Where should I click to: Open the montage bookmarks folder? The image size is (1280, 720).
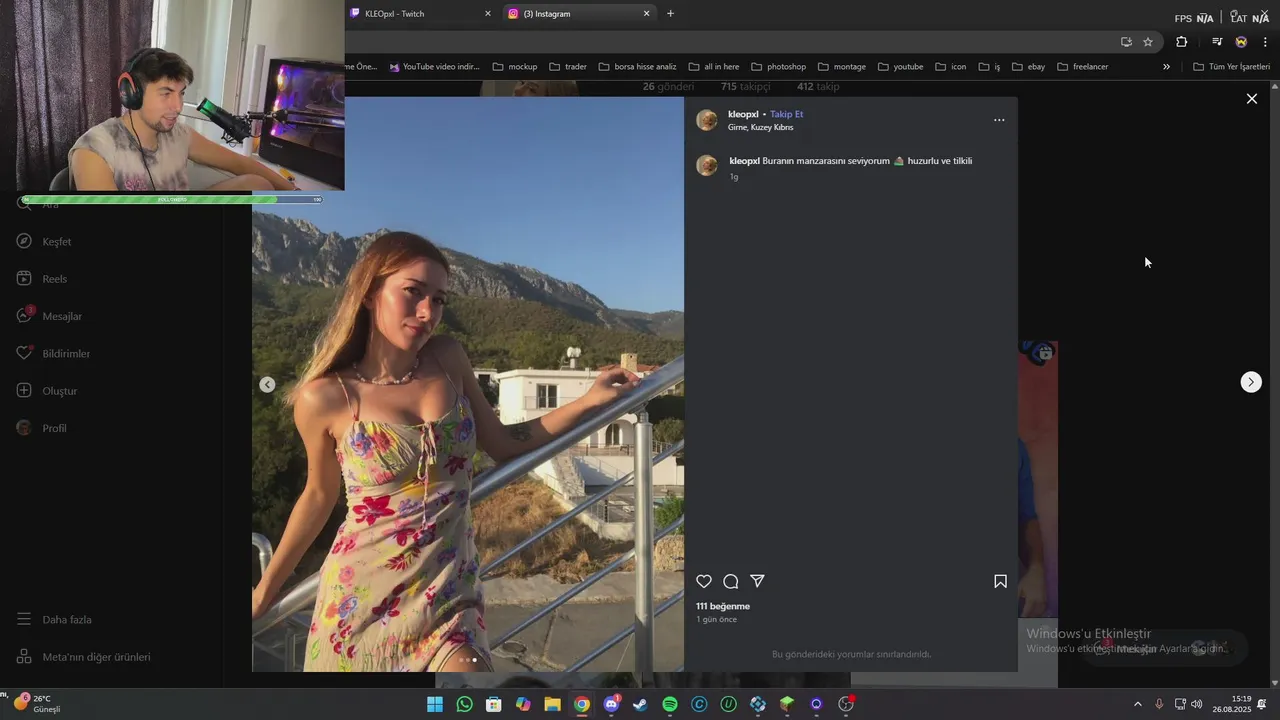(842, 67)
